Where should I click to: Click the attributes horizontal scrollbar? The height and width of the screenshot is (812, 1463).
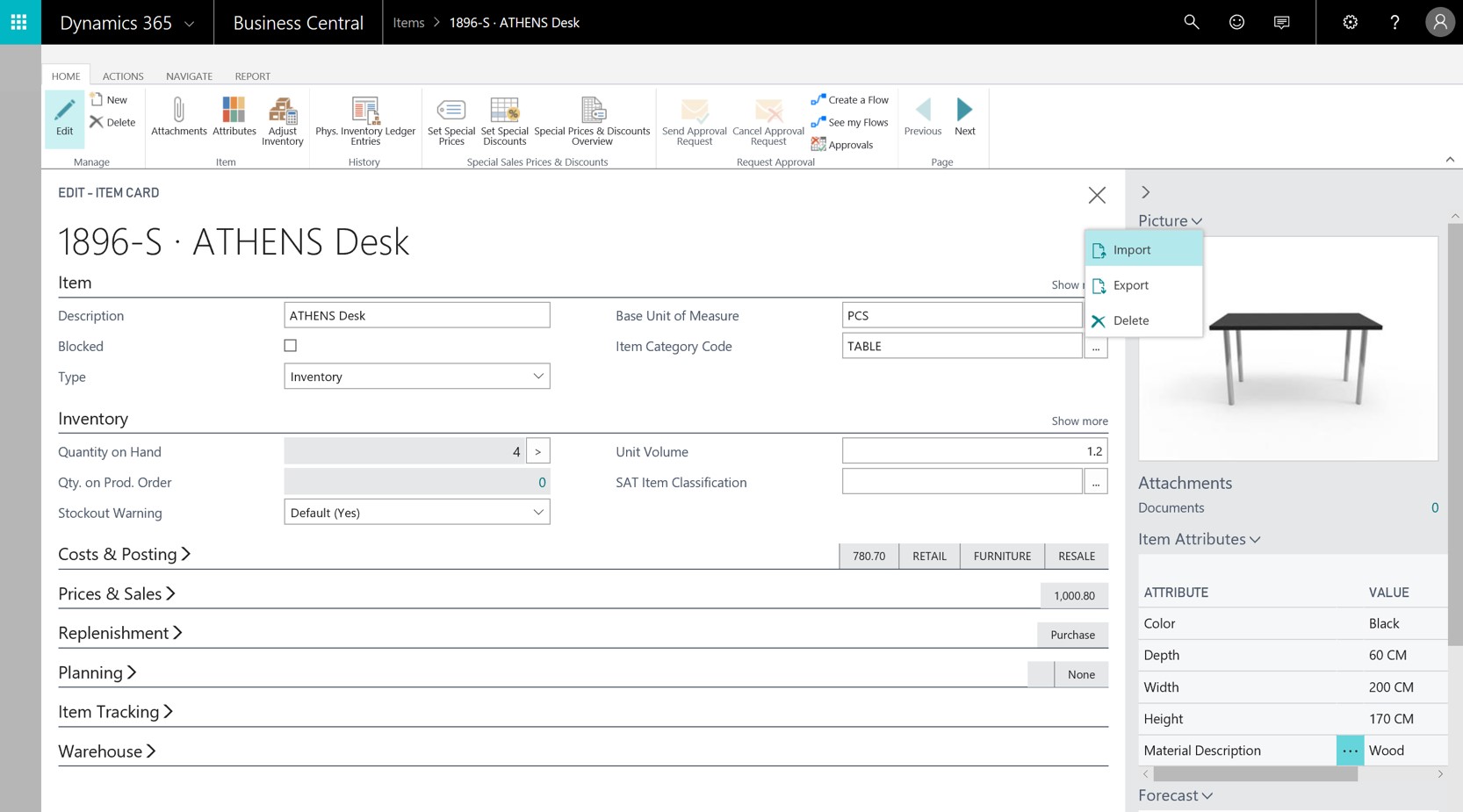(x=1255, y=774)
